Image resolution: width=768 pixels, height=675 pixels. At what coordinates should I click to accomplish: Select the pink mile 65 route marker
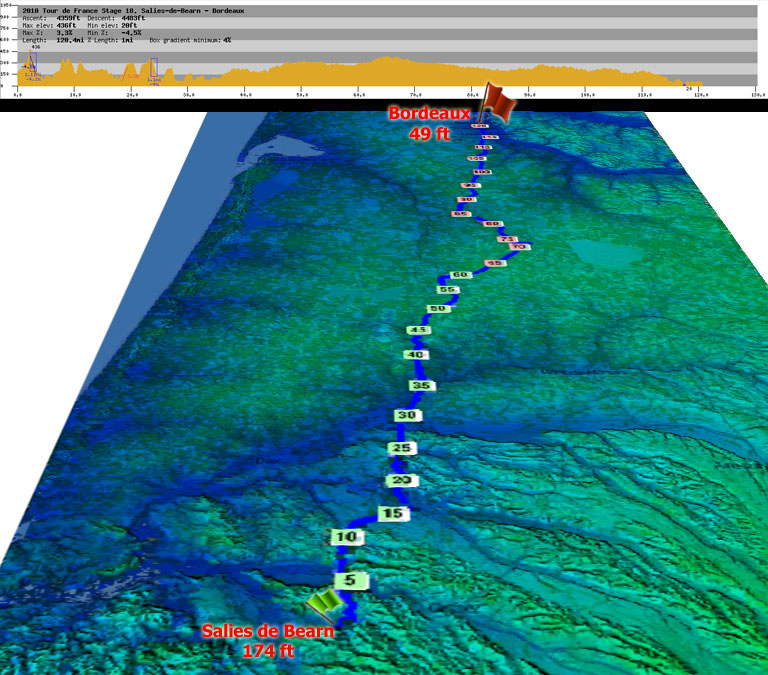pyautogui.click(x=496, y=263)
